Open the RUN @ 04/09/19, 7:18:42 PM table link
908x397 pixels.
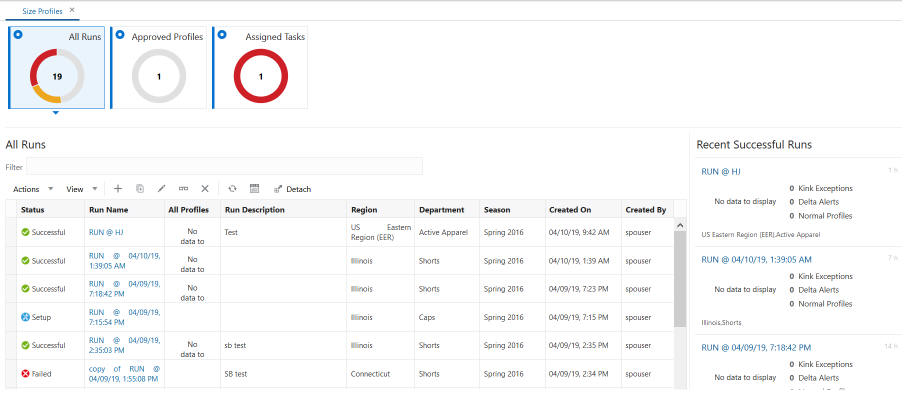[125, 289]
